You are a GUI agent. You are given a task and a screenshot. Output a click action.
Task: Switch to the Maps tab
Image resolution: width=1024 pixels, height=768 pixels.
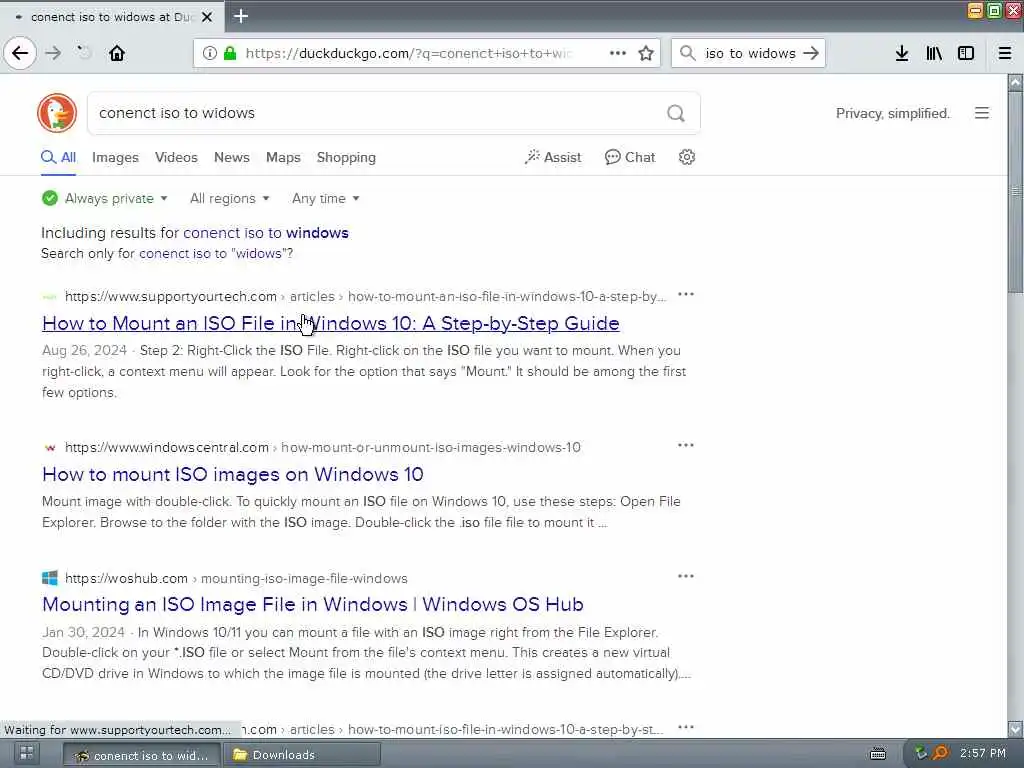283,157
